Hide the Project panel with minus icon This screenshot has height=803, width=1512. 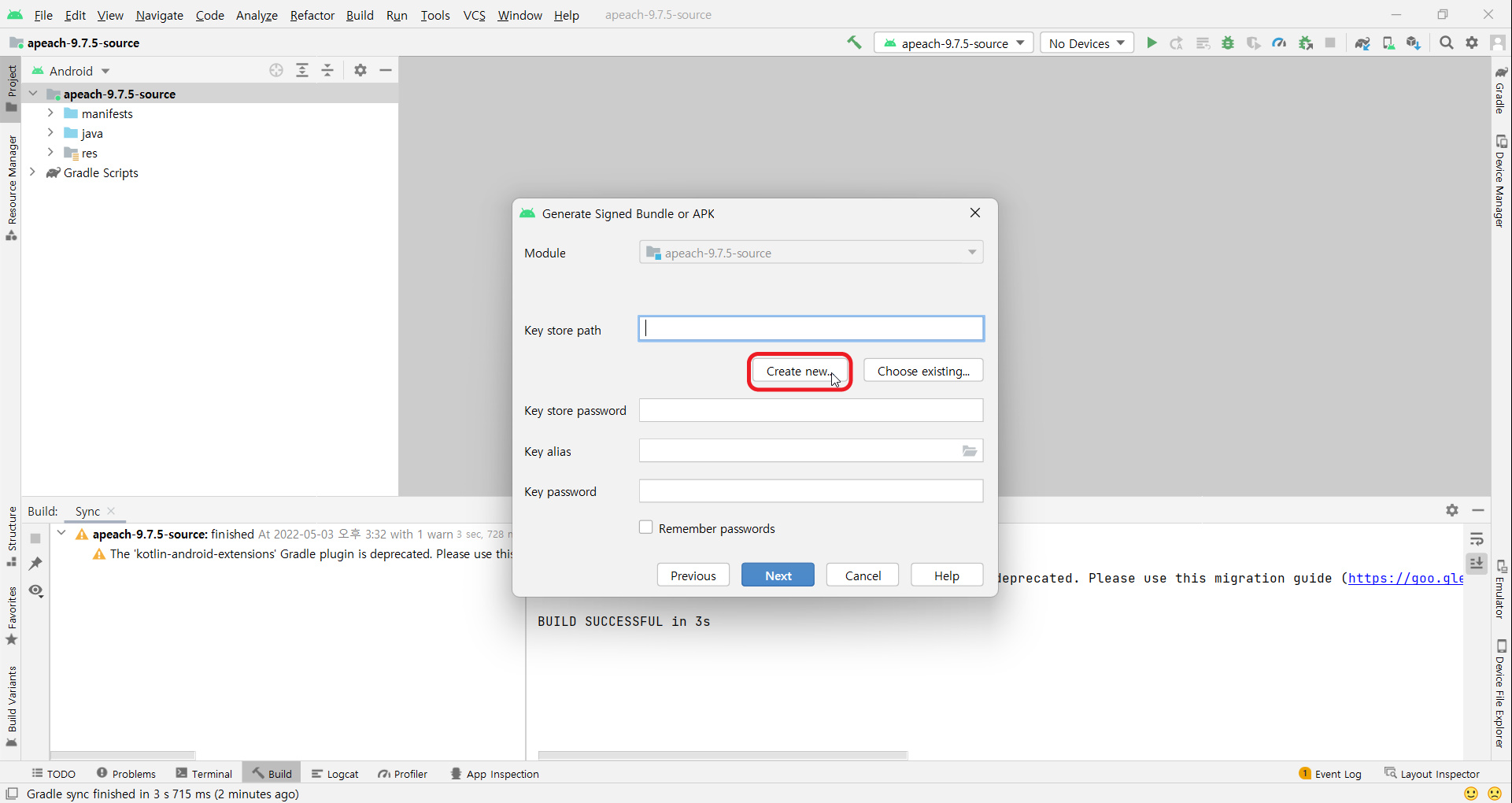click(x=386, y=70)
